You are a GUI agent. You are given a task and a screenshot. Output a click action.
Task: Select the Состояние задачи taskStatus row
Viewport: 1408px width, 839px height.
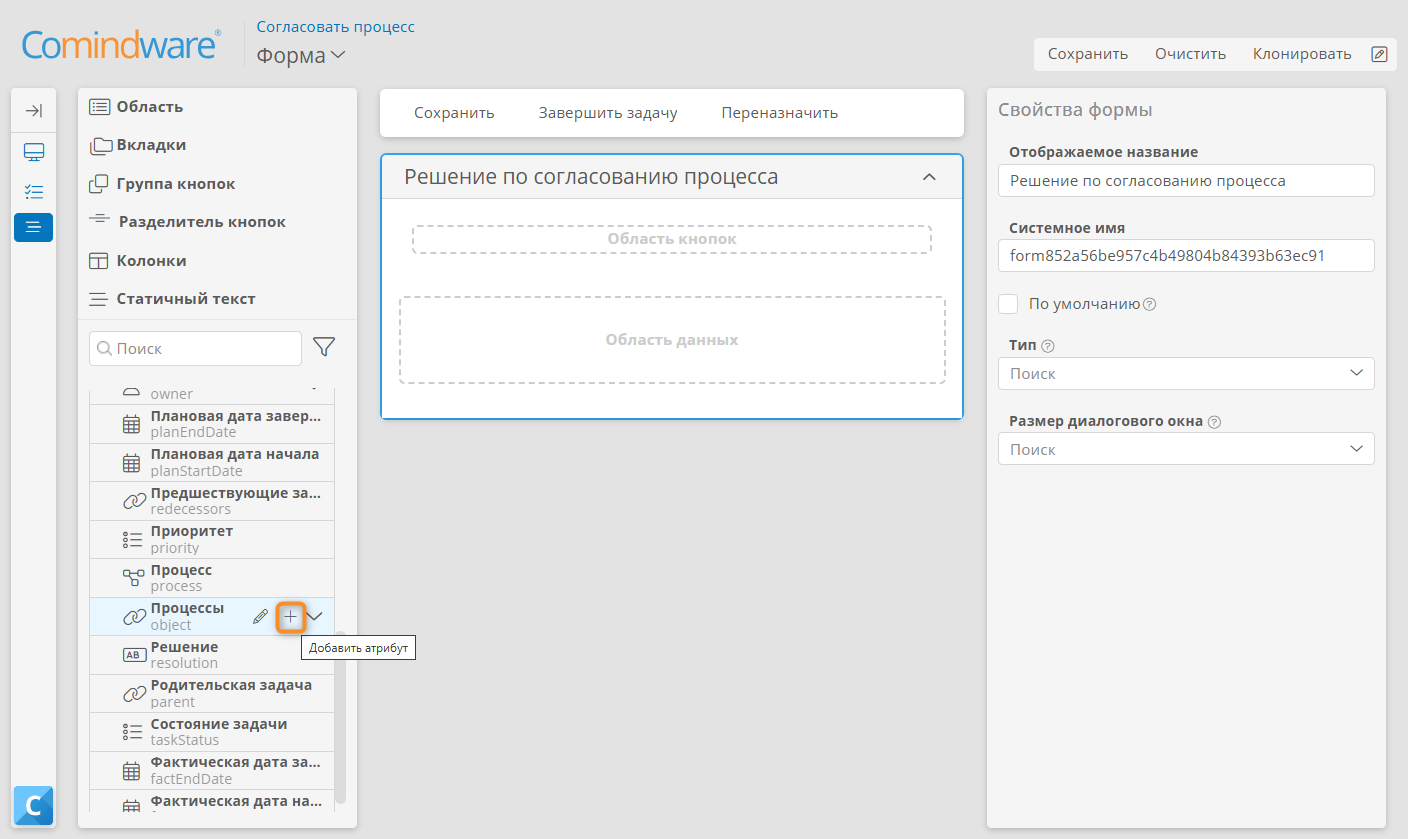click(211, 732)
